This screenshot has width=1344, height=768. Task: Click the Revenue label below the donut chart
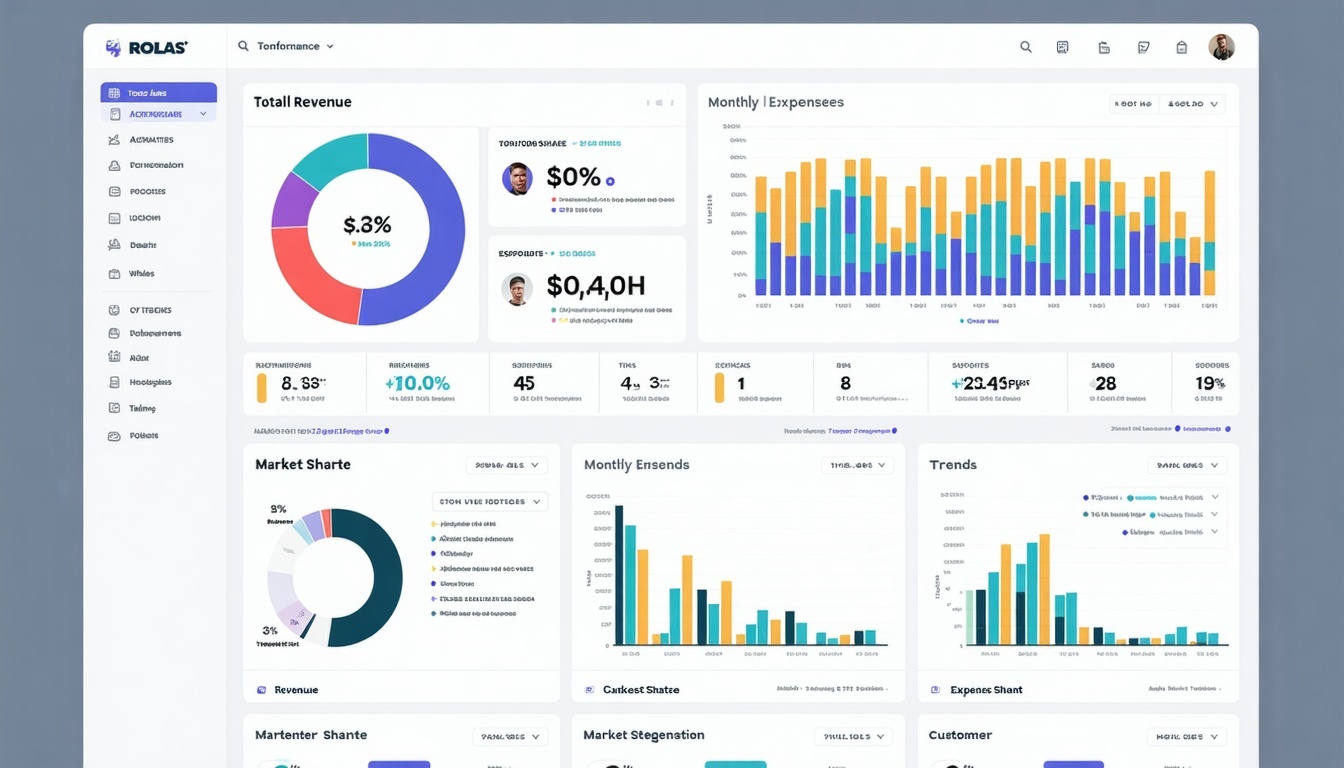pos(297,689)
